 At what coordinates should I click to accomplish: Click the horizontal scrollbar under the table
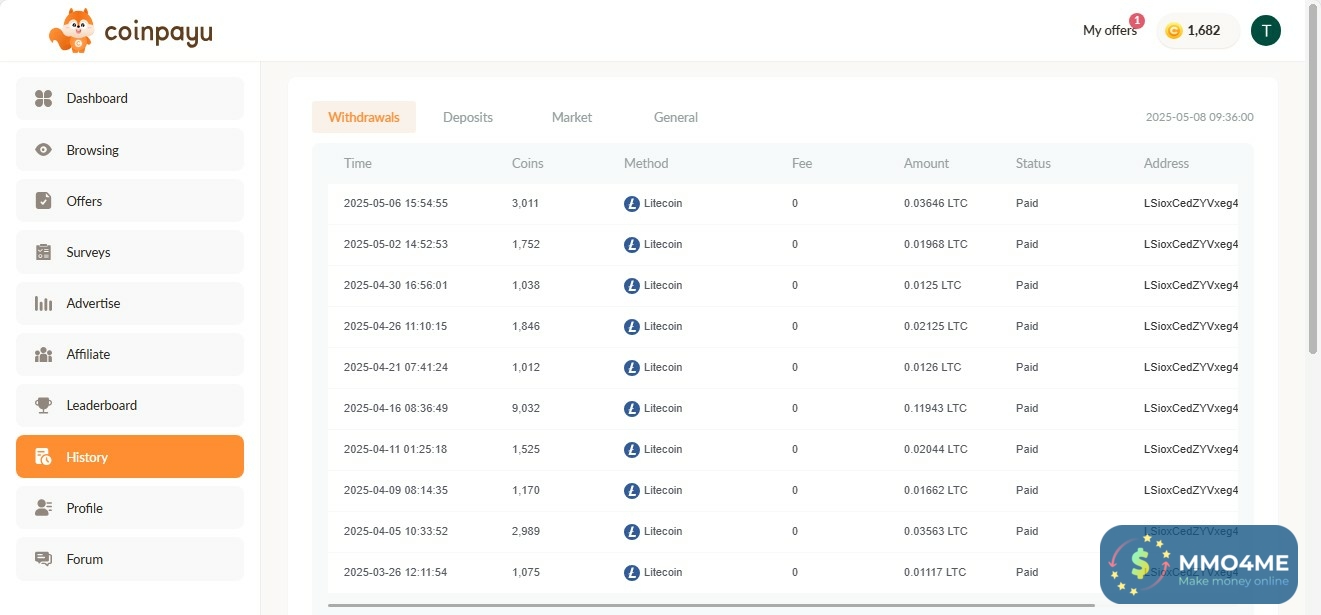[x=710, y=604]
